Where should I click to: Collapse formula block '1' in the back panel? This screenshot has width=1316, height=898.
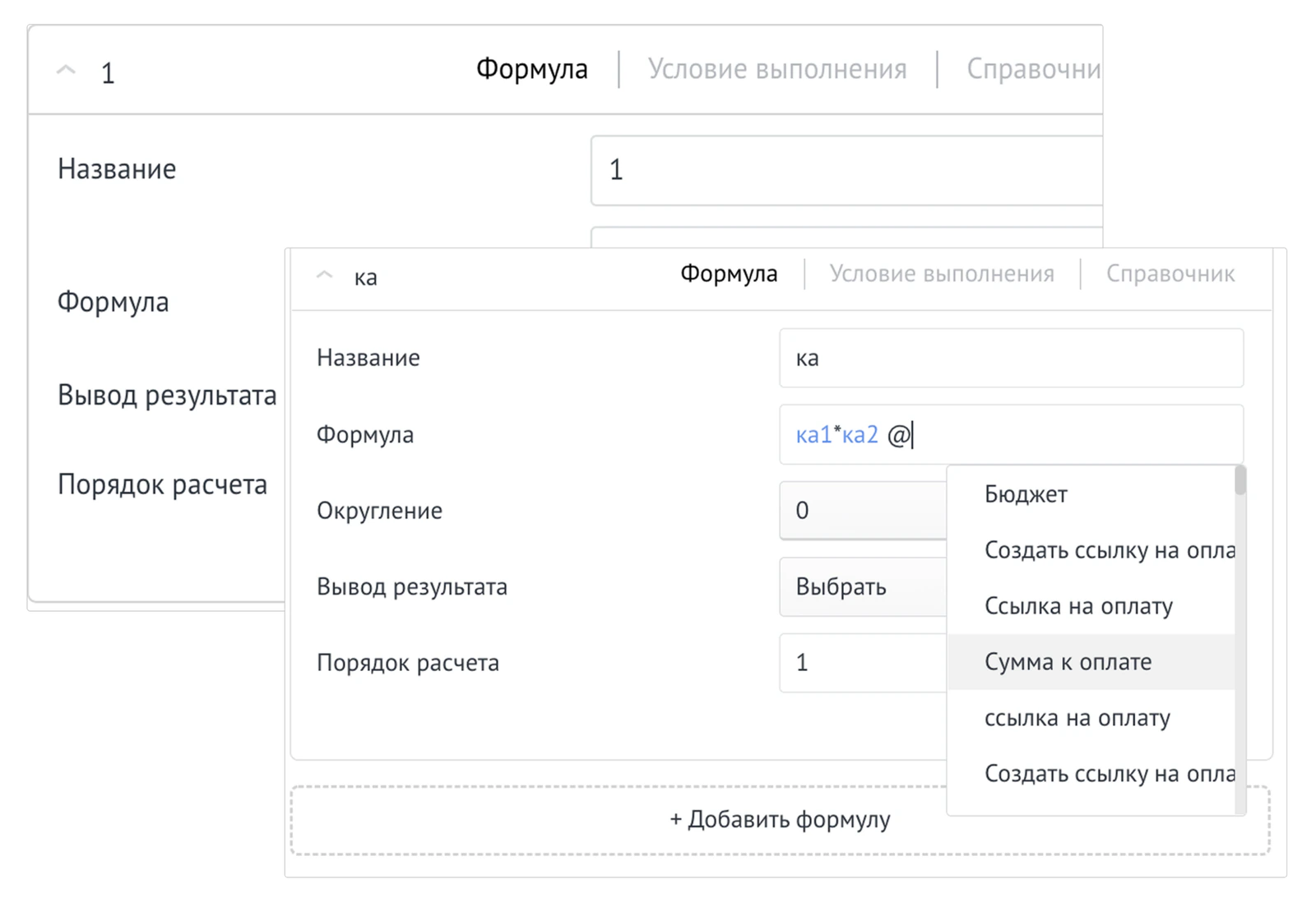(x=66, y=71)
